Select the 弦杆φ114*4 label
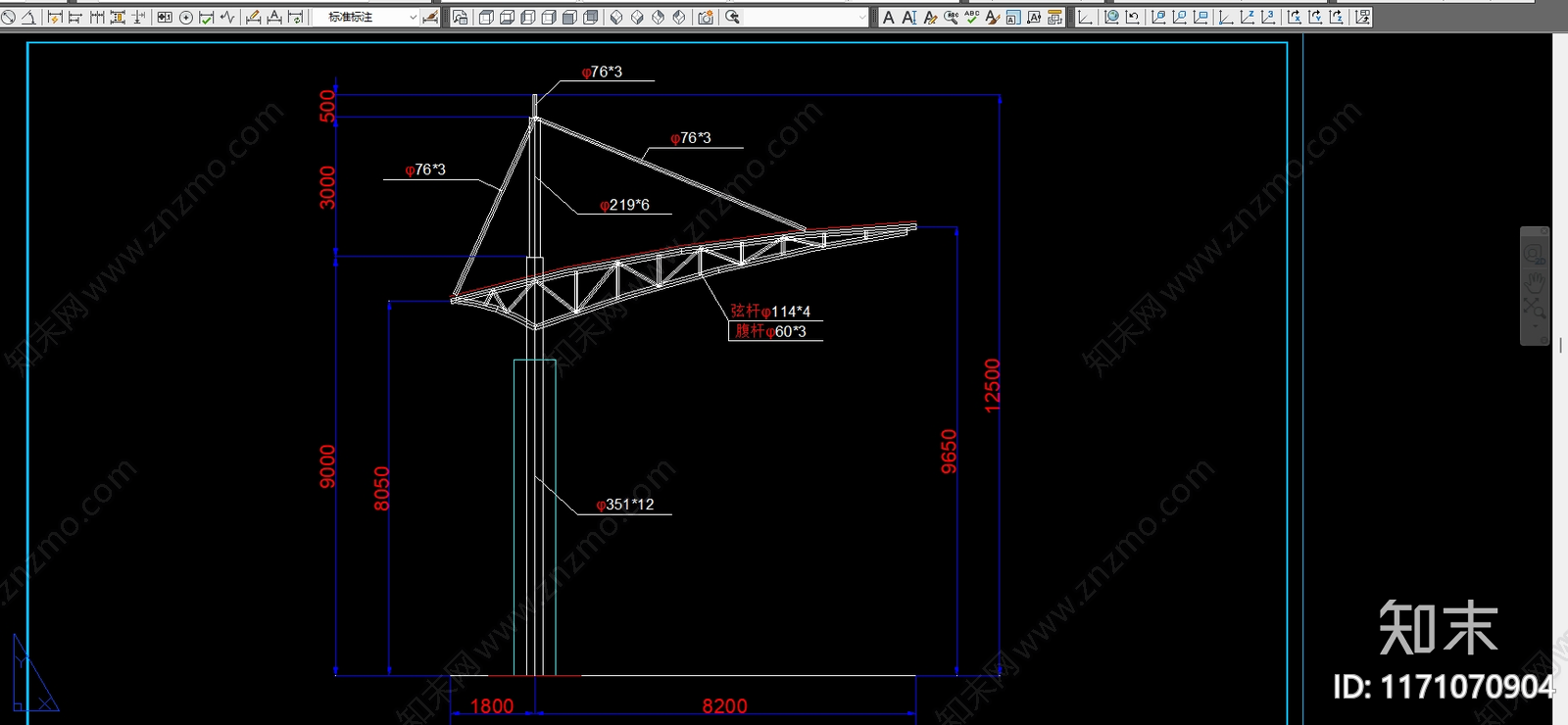Viewport: 1568px width, 725px height. 770,311
